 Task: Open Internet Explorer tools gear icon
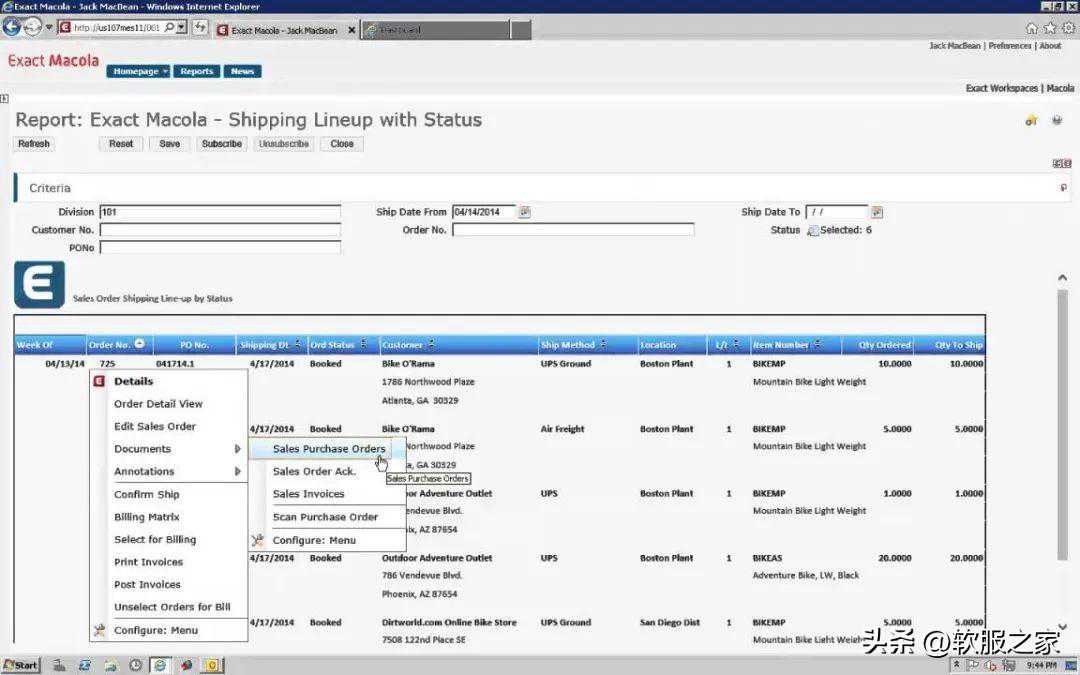(1067, 28)
